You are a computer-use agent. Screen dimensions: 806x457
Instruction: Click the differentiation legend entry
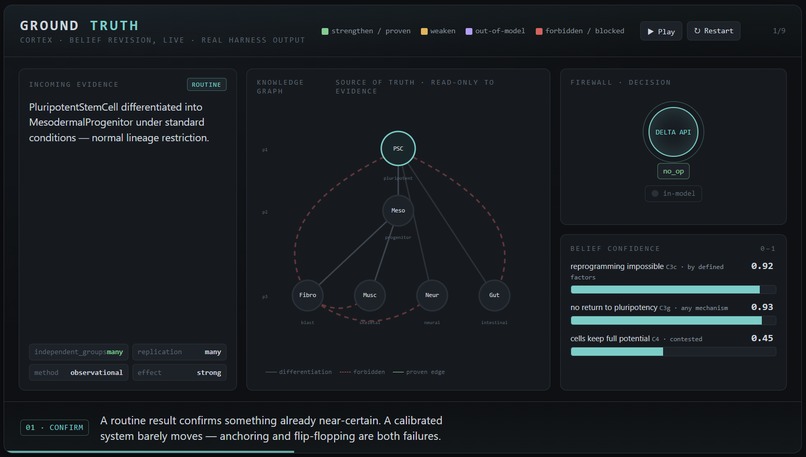click(x=299, y=372)
